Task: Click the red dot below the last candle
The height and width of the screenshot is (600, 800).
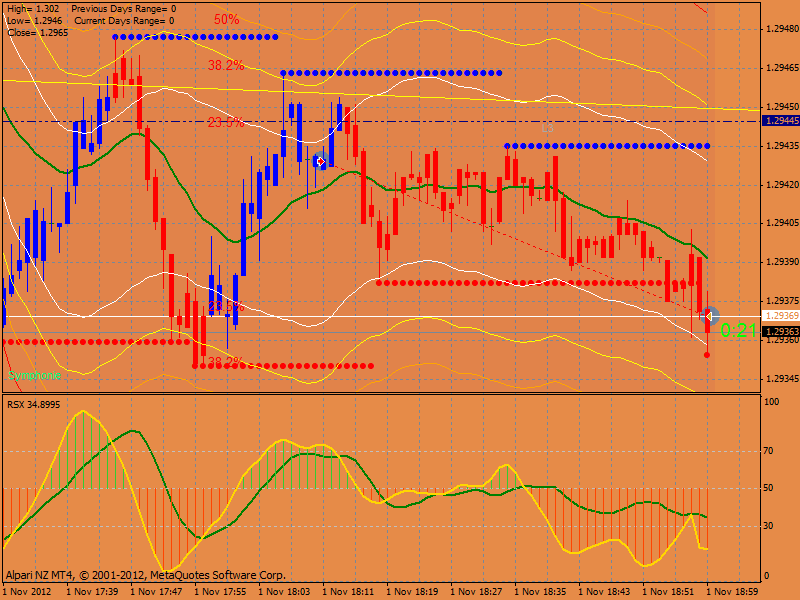Action: [x=707, y=355]
